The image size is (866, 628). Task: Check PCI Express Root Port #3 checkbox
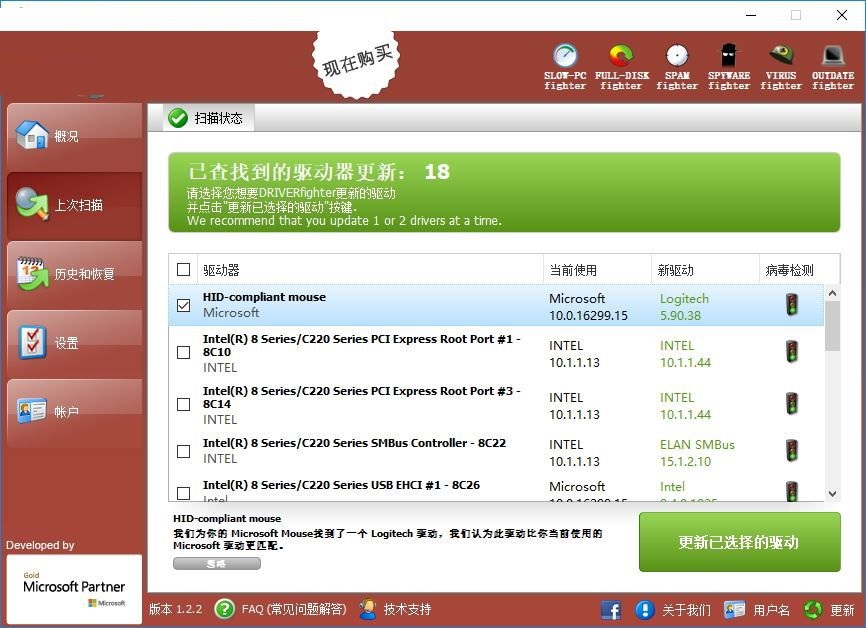click(x=183, y=404)
